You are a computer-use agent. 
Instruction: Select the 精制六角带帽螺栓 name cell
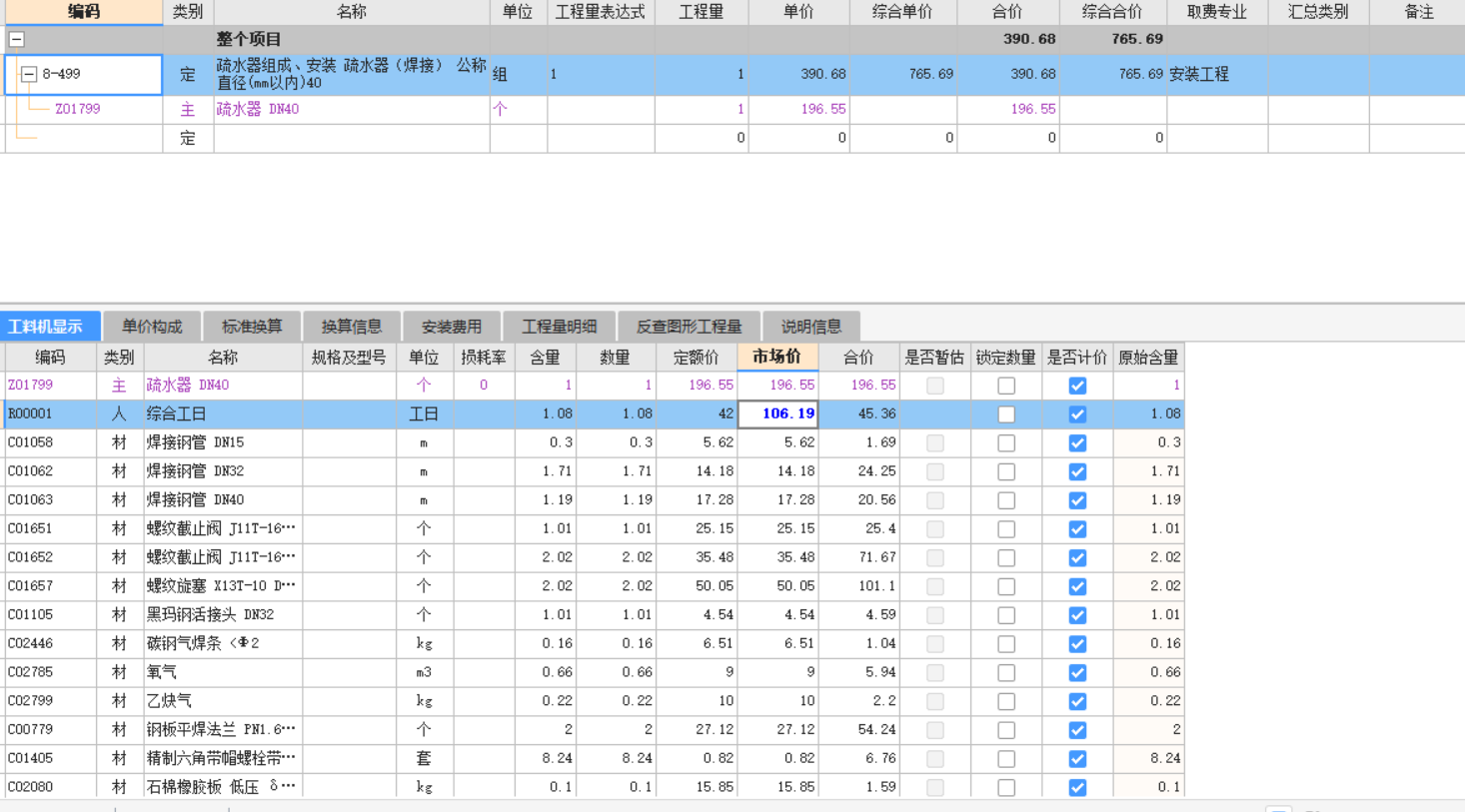coord(223,758)
